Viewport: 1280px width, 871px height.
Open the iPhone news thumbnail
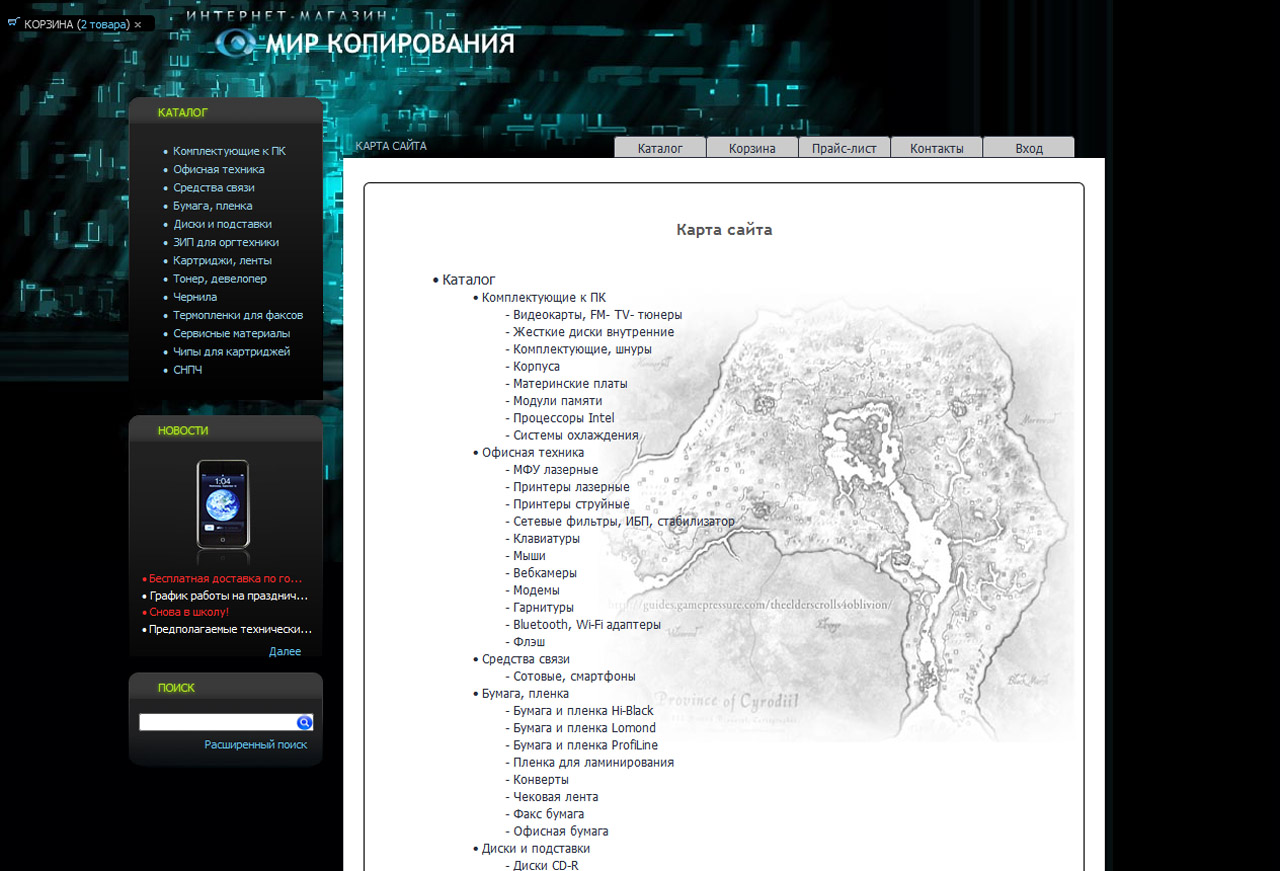coord(223,505)
